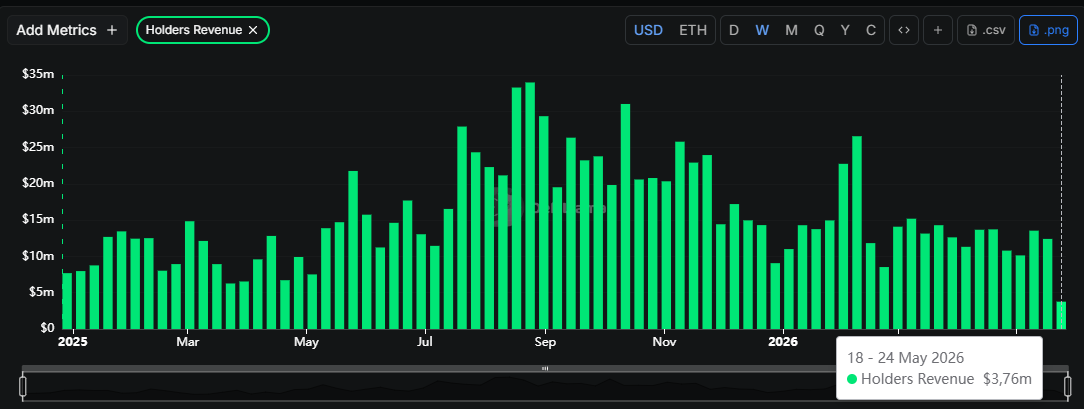Viewport: 1084px width, 409px height.
Task: Click the $3,76m tooltip value
Action: click(x=1007, y=379)
